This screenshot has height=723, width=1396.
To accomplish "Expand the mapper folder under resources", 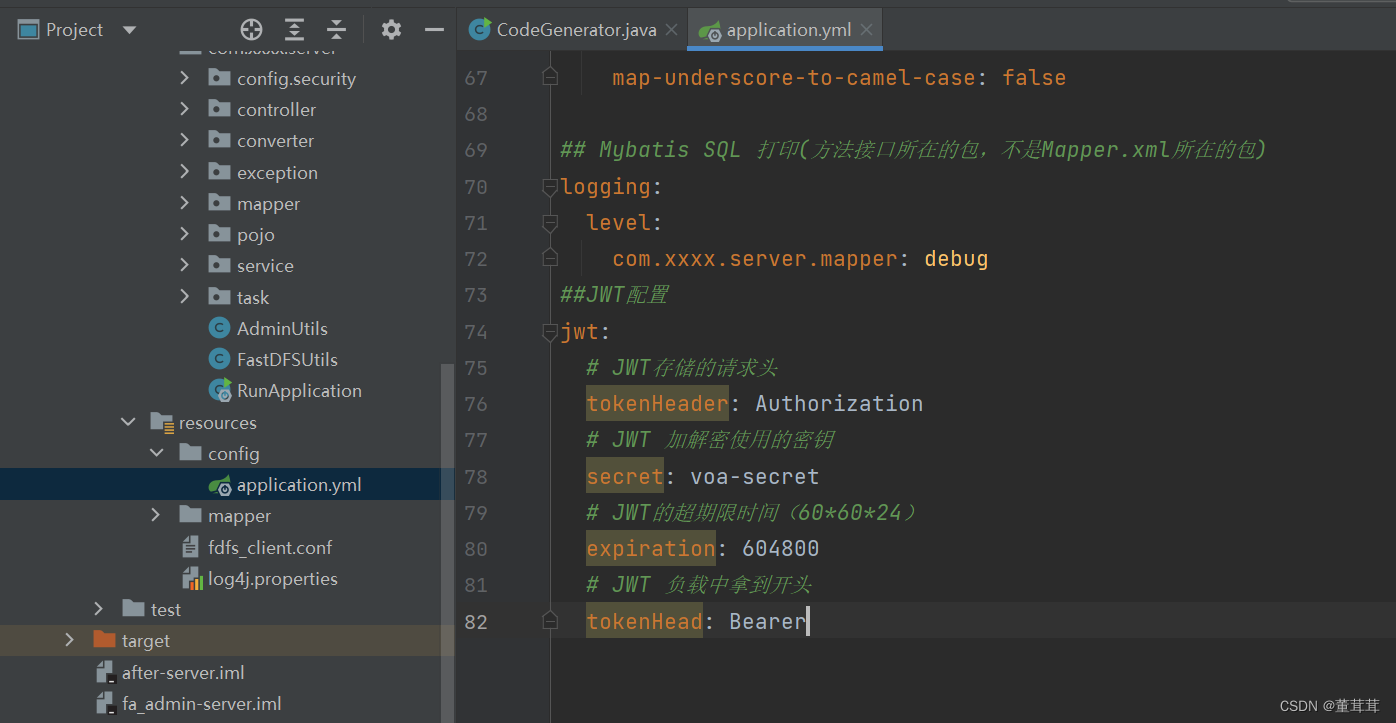I will coord(155,515).
